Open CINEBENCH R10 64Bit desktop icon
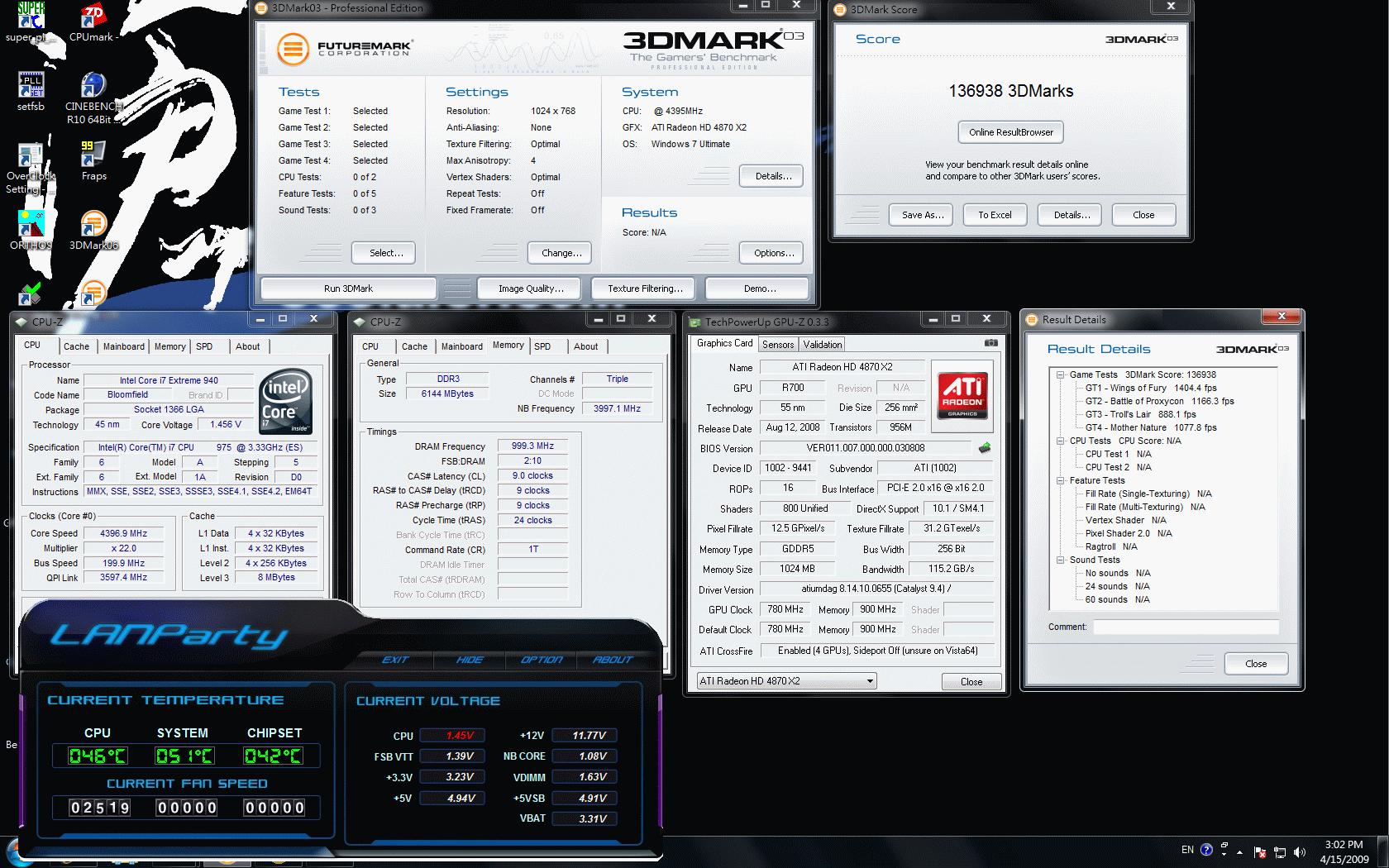The width and height of the screenshot is (1389, 868). (93, 98)
